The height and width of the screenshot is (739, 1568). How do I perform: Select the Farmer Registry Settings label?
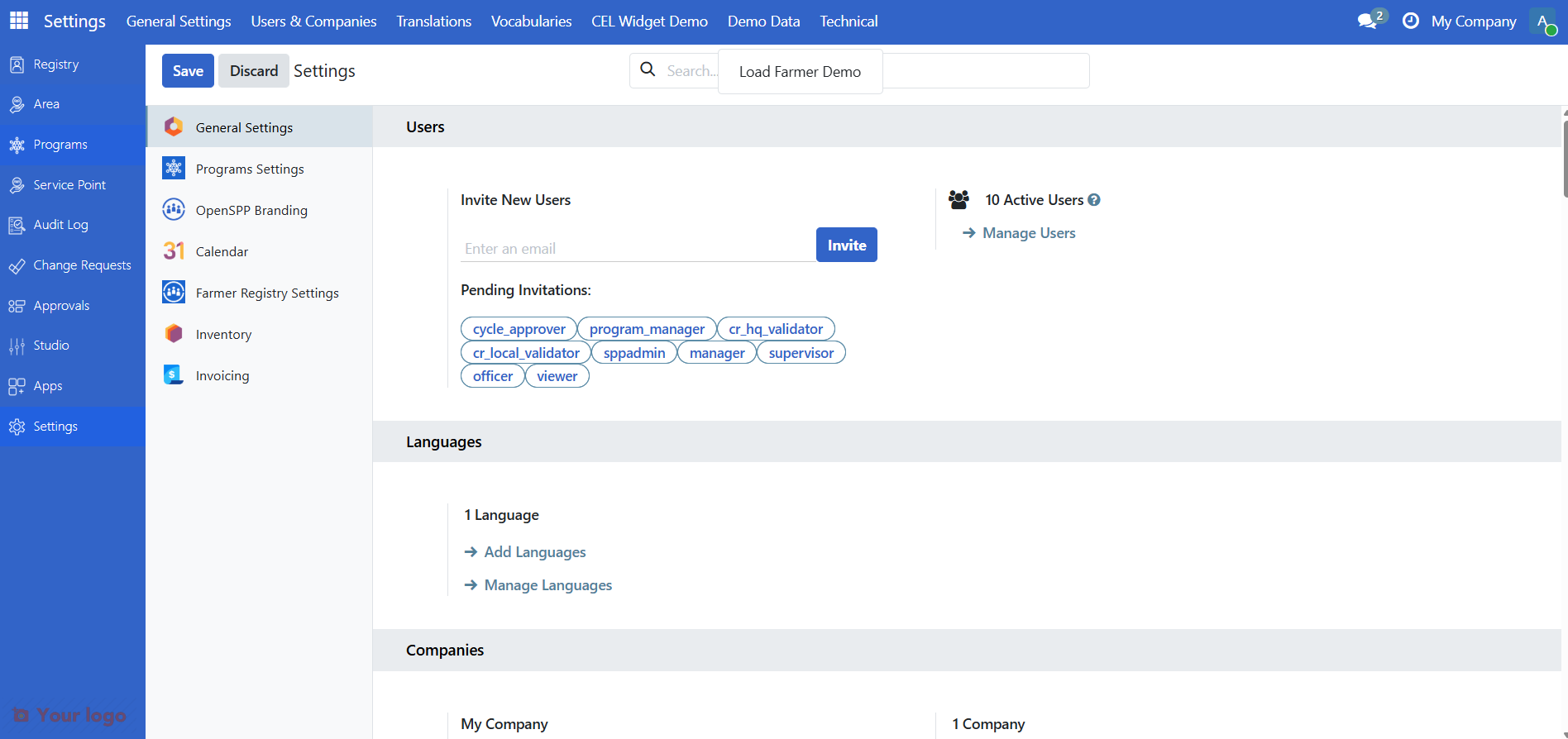coord(267,293)
